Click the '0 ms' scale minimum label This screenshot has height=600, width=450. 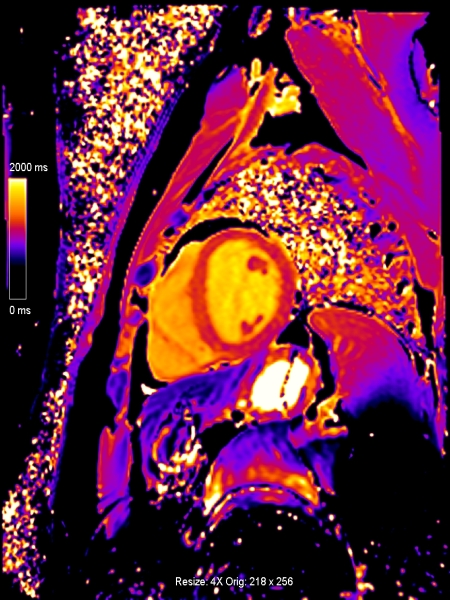click(x=20, y=310)
